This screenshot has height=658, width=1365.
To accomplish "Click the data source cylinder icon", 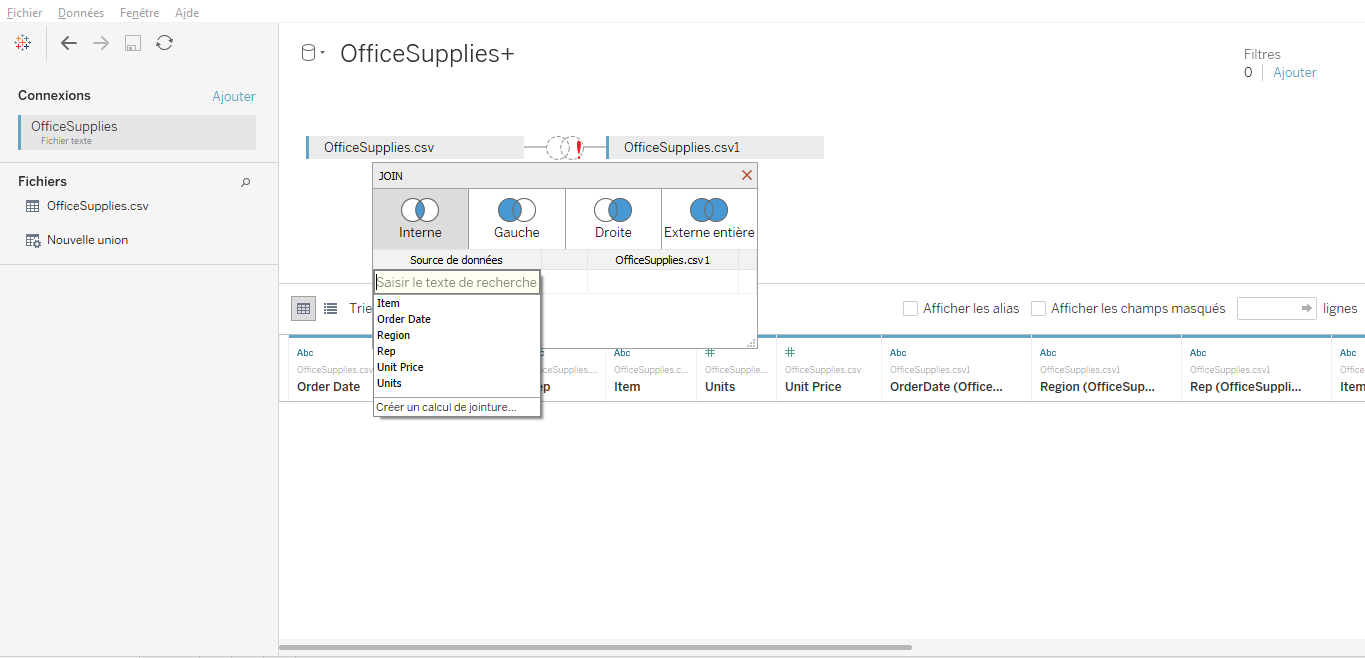I will point(310,52).
